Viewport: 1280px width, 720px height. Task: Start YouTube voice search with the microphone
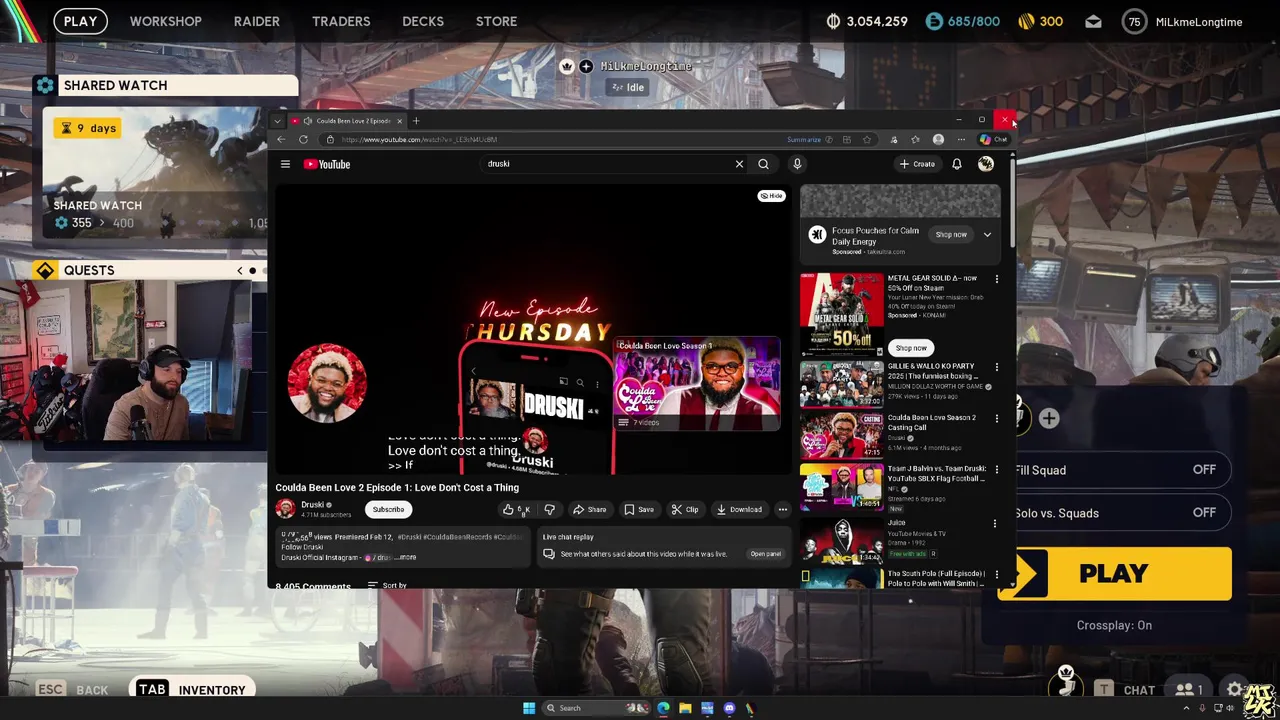tap(797, 164)
